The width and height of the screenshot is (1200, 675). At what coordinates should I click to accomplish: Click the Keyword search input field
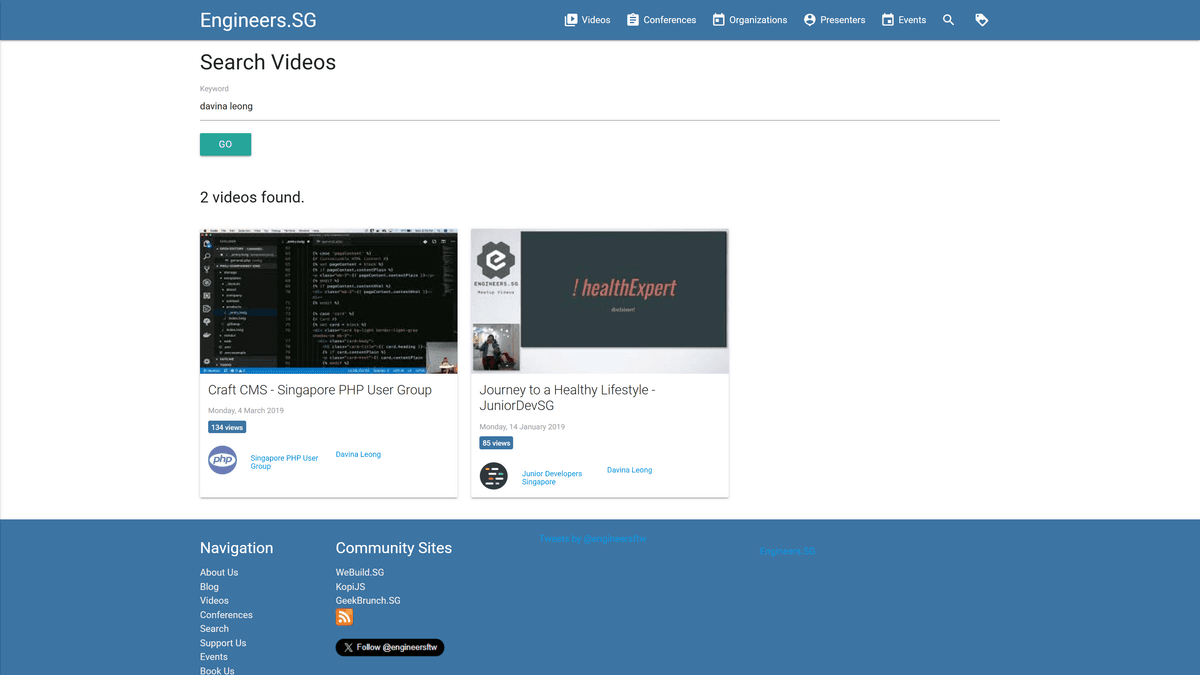[599, 106]
